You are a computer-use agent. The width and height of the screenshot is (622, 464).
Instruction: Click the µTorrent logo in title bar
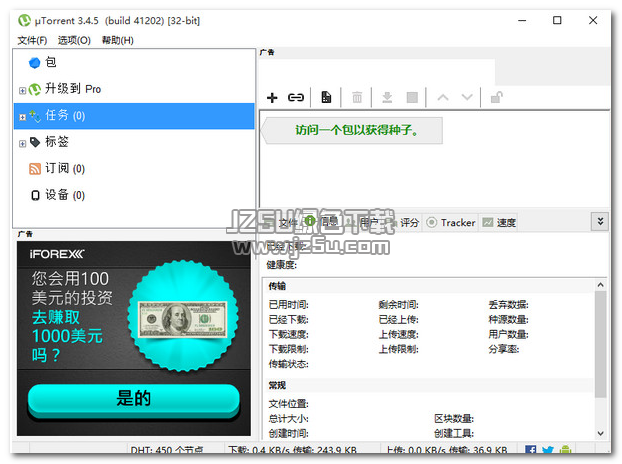[x=24, y=20]
